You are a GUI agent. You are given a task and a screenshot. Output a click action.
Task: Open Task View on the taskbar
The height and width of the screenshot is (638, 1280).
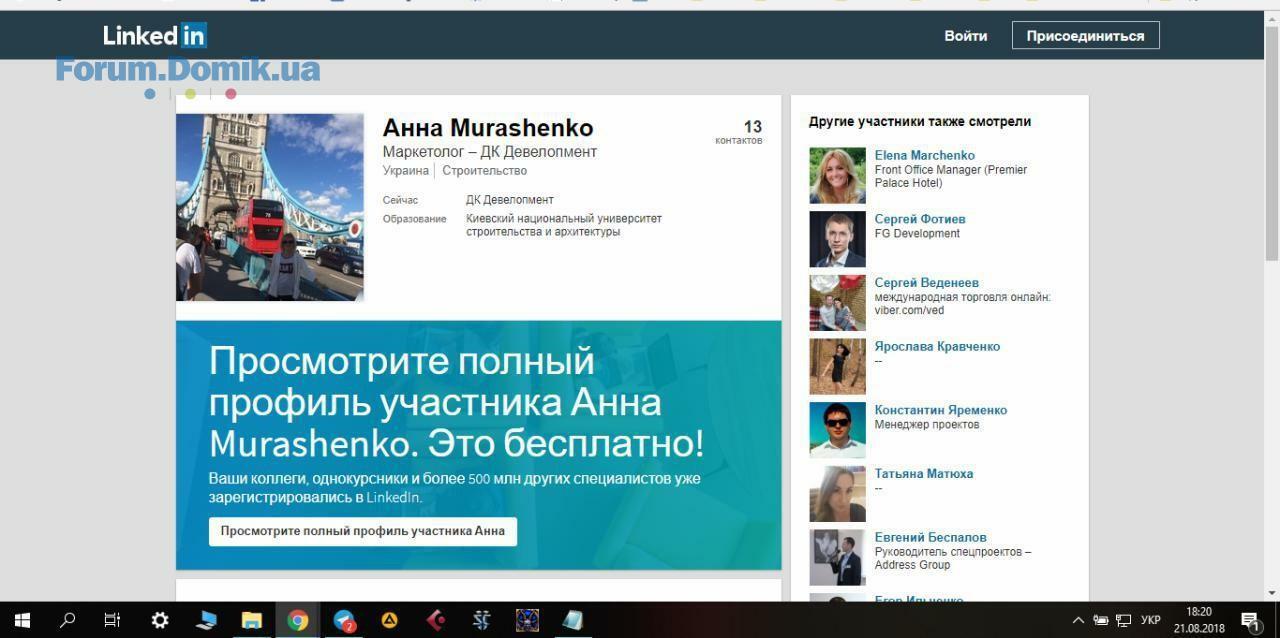113,620
